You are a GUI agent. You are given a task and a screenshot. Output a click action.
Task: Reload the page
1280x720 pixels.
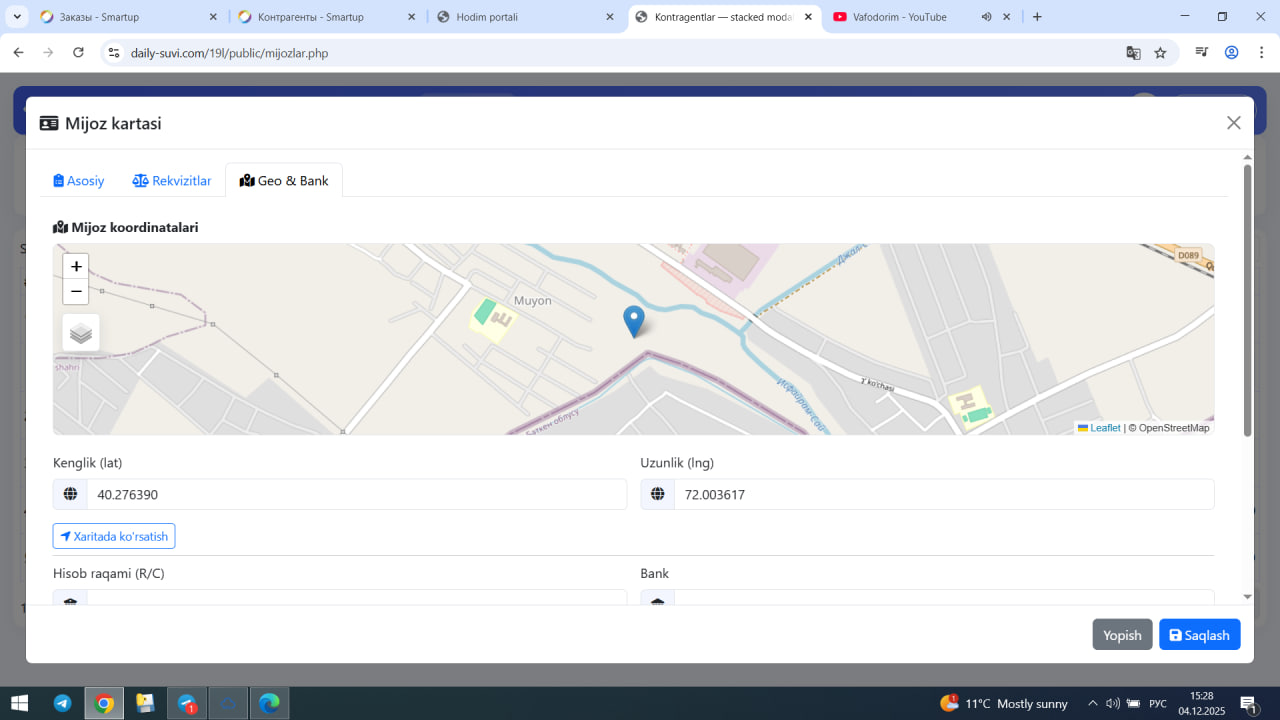(78, 53)
